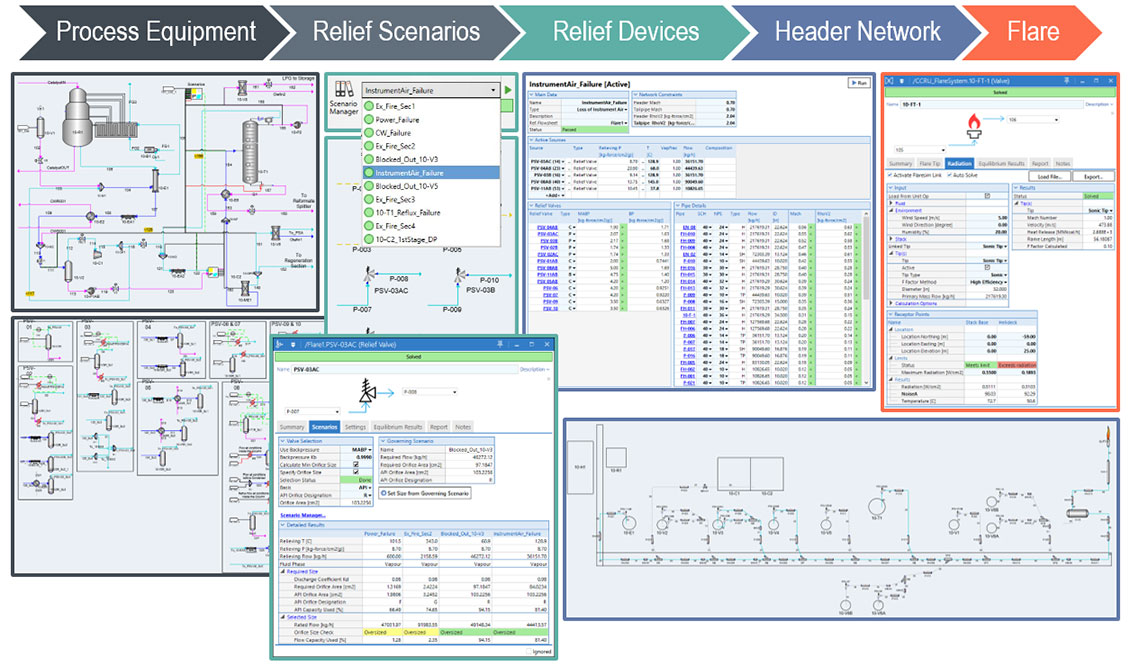Select the 10-V5 source node in header network
This screenshot has width=1130, height=666.
coord(825,525)
